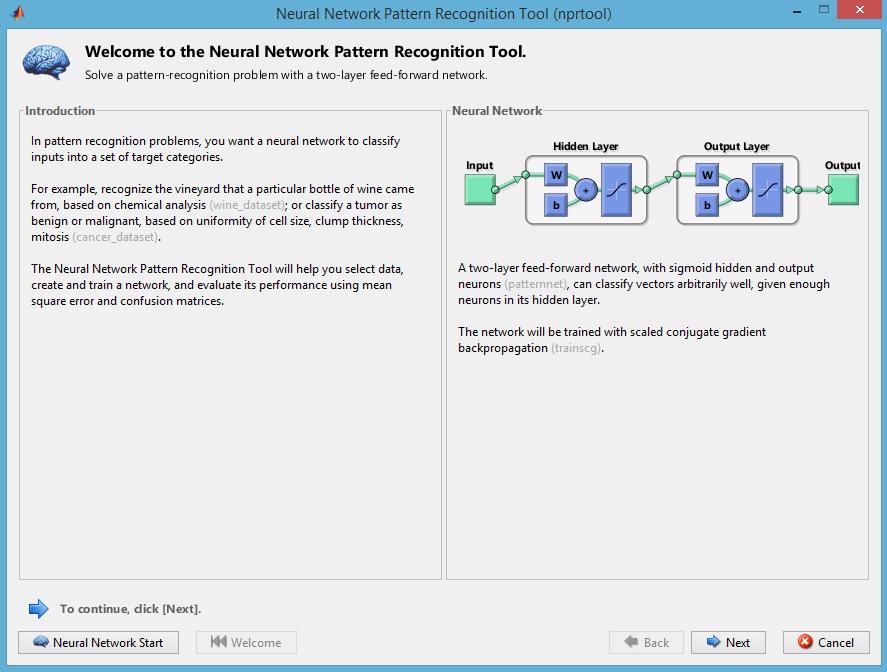
Task: Select the b bias block in the Hidden Layer
Action: pyautogui.click(x=556, y=205)
